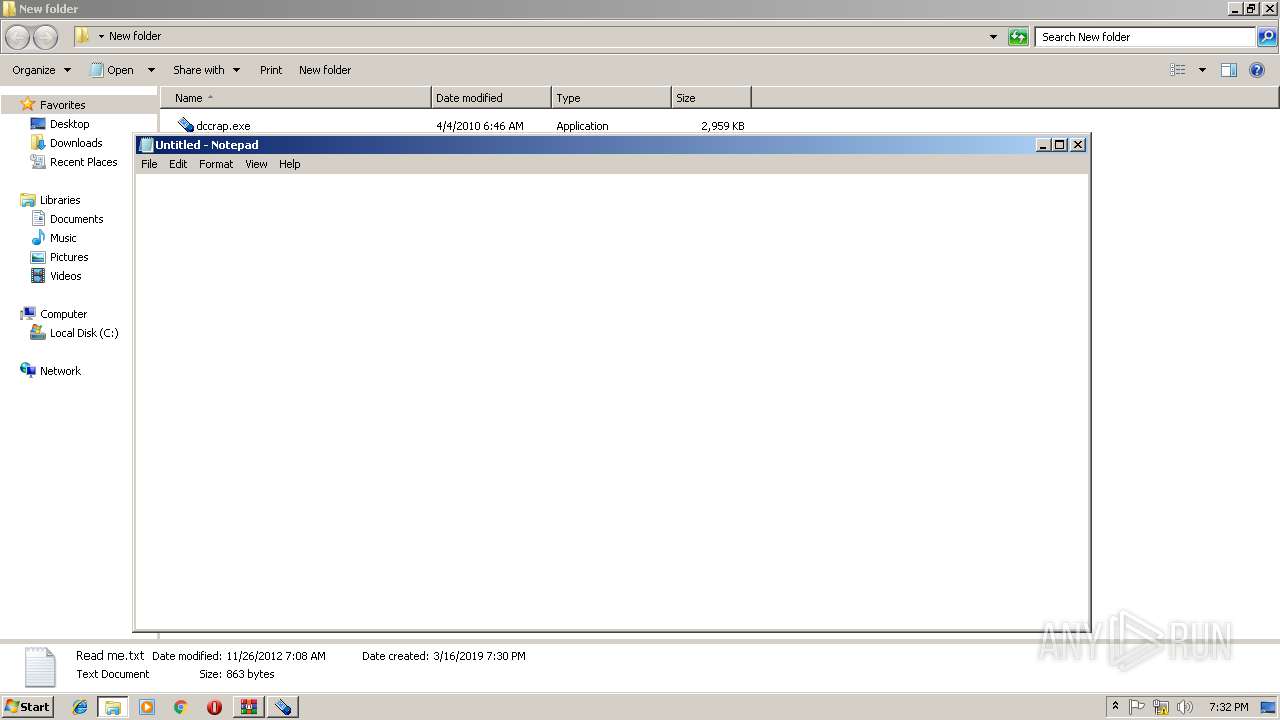Open Opera browser from the taskbar
Image resolution: width=1280 pixels, height=720 pixels.
[214, 707]
